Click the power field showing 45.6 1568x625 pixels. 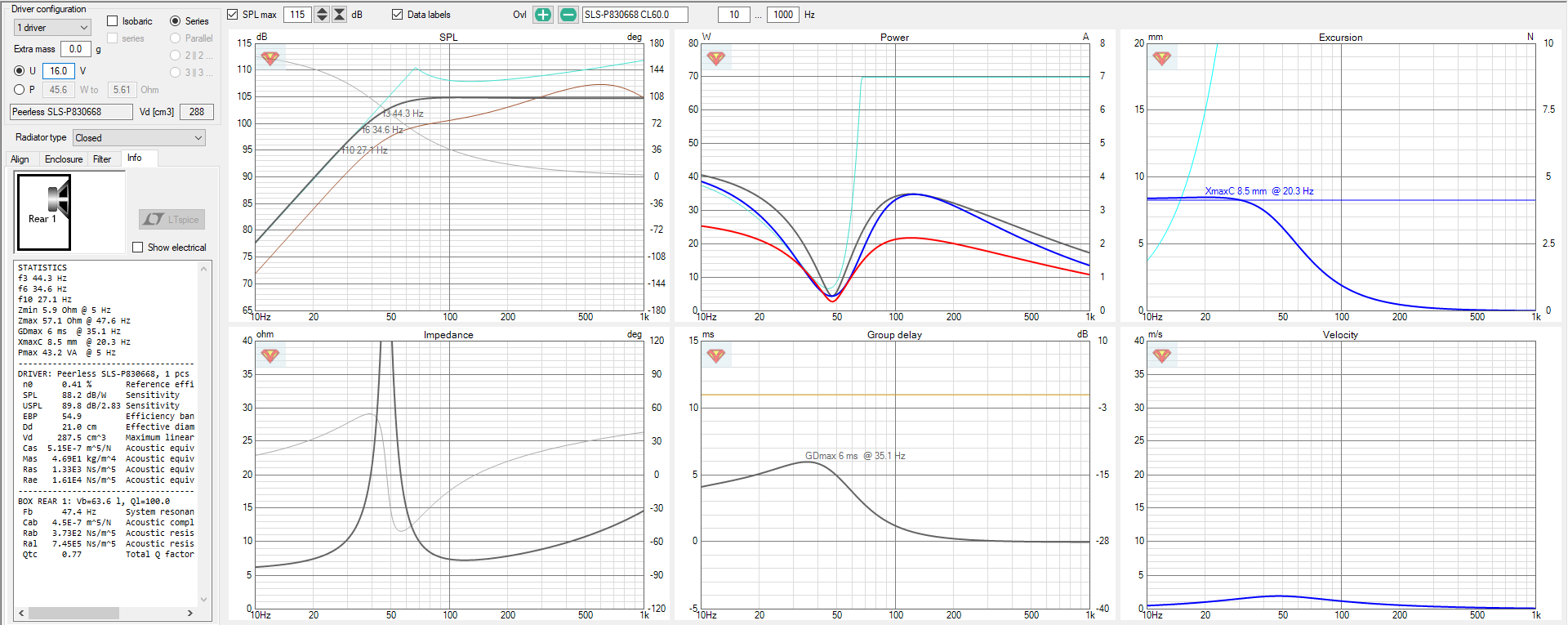[59, 90]
